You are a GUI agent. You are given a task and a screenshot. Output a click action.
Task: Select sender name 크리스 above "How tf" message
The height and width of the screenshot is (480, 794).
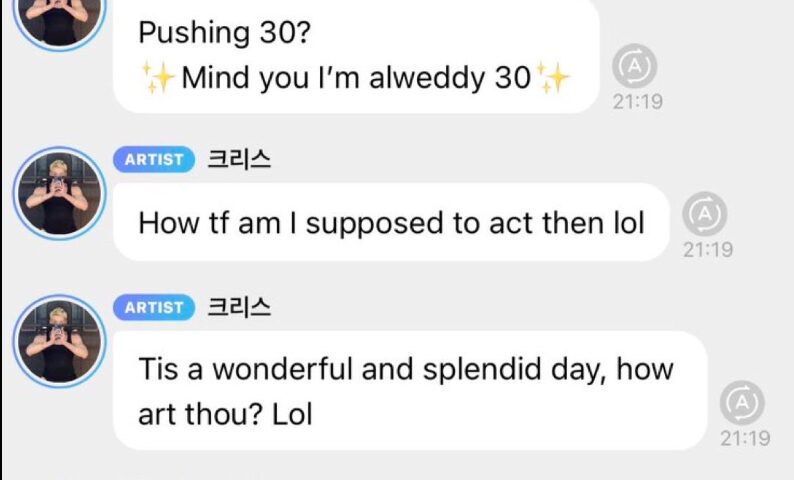[x=238, y=160]
